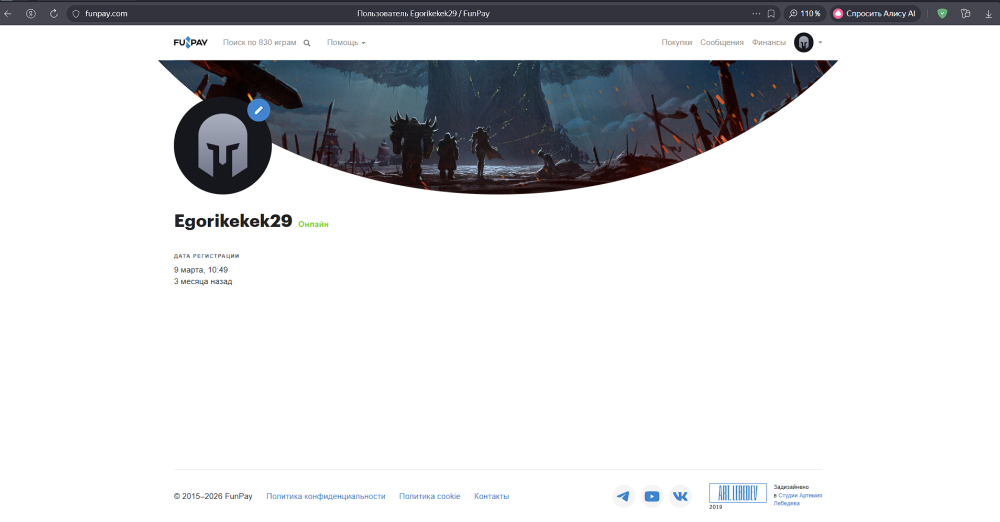The image size is (1000, 522).
Task: Open Политика cookie link
Action: click(429, 496)
